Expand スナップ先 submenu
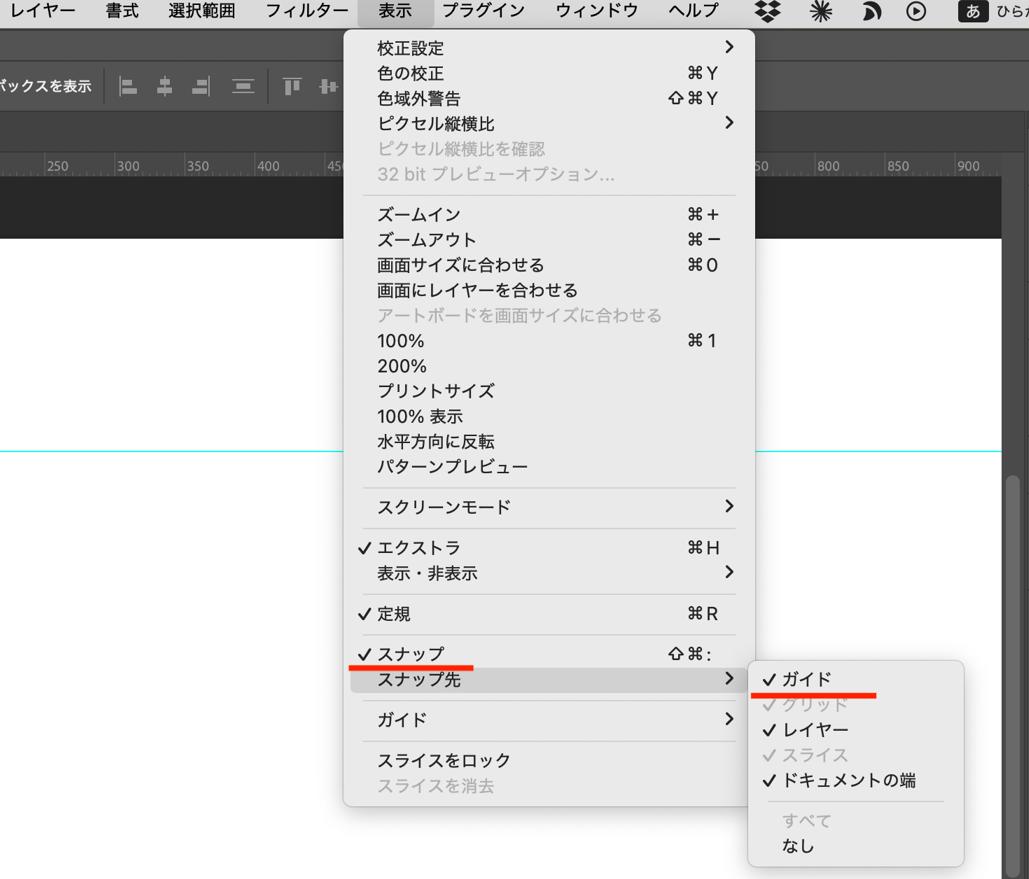 549,679
